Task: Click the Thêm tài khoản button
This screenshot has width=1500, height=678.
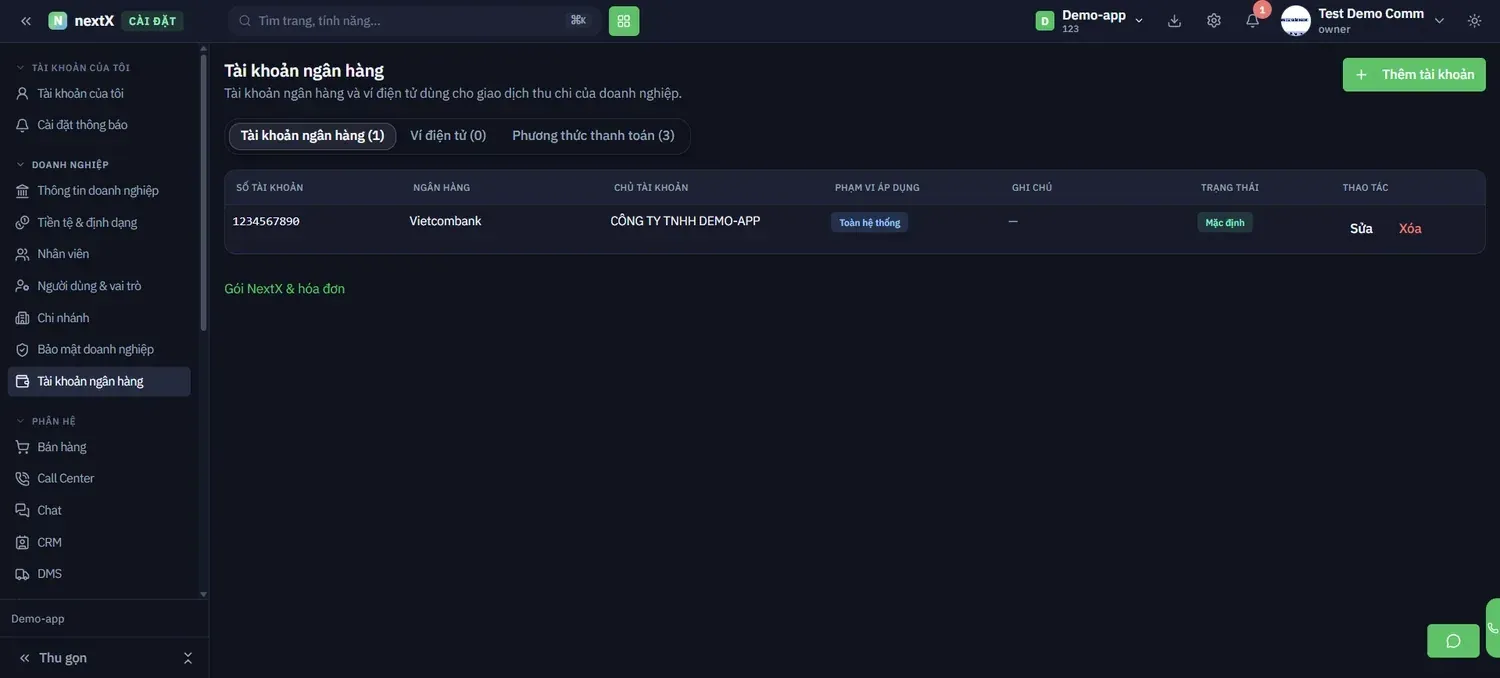Action: coord(1414,75)
